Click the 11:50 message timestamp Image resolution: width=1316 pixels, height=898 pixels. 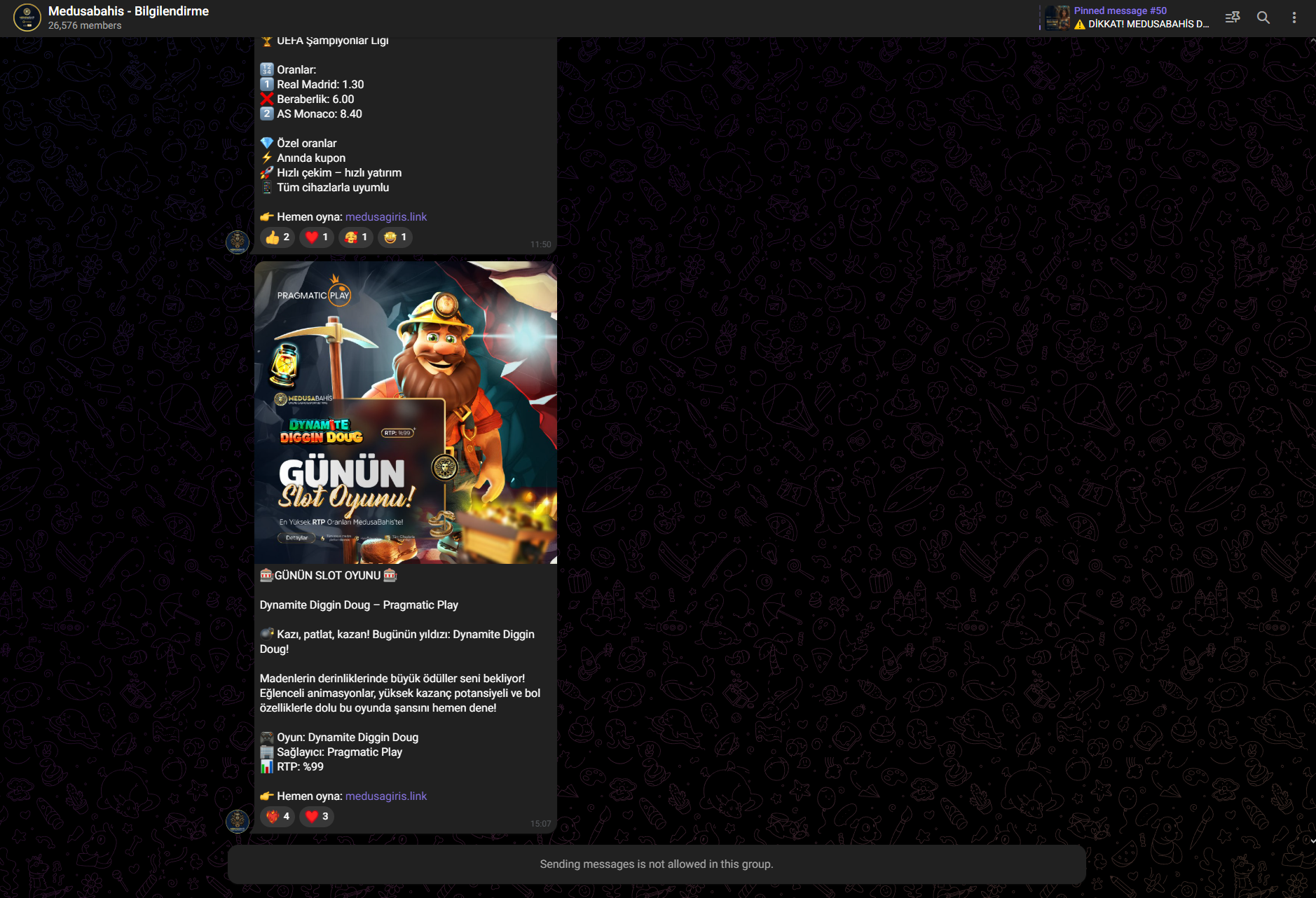coord(541,244)
